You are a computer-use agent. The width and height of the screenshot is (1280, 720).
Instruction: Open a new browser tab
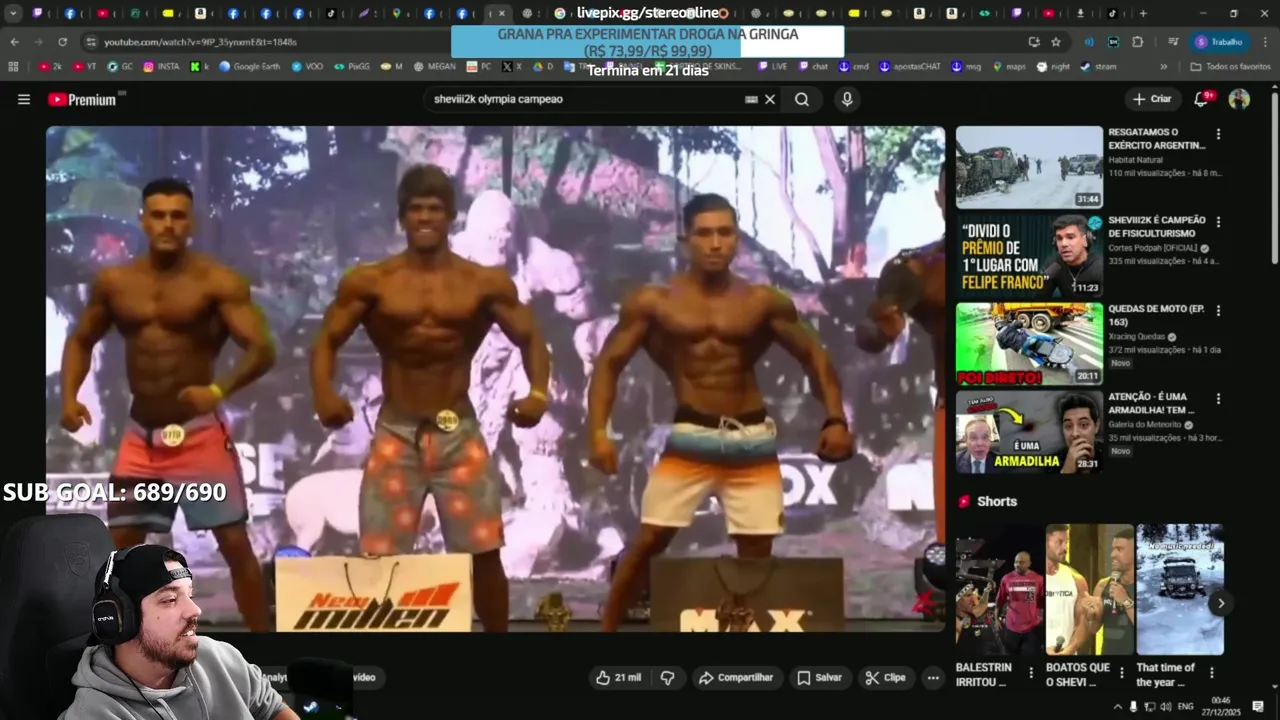tap(1143, 13)
